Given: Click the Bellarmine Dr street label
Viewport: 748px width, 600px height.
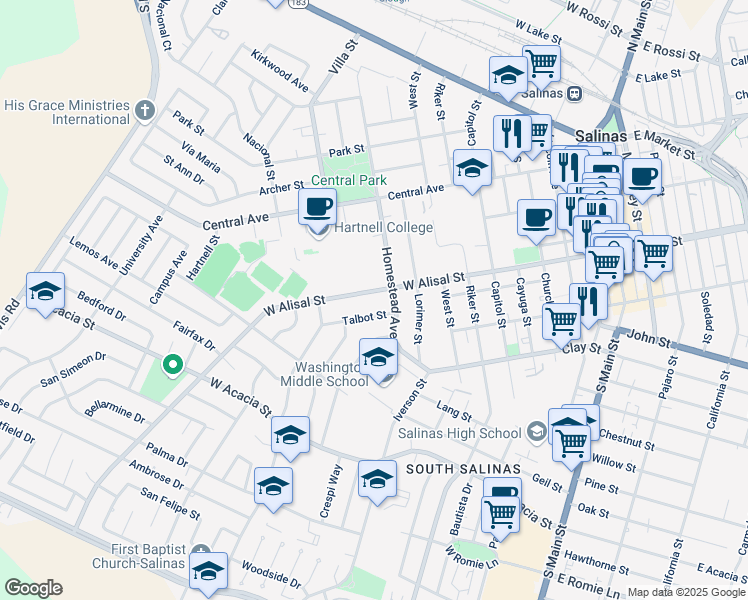Looking at the screenshot, I should pos(115,413).
